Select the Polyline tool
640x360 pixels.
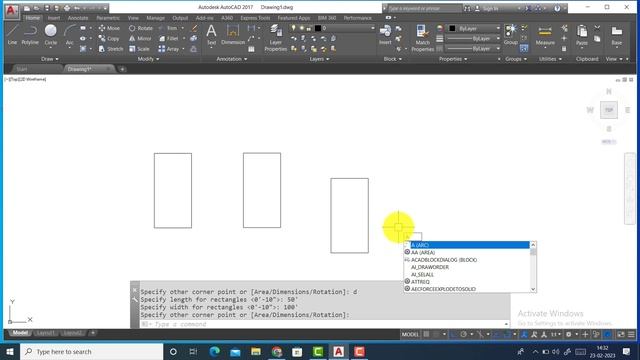click(x=30, y=34)
